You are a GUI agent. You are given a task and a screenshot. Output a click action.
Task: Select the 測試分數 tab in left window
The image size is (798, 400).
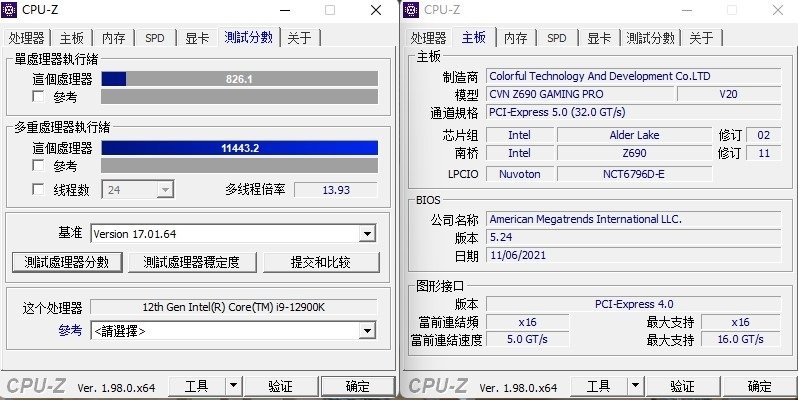[x=249, y=37]
